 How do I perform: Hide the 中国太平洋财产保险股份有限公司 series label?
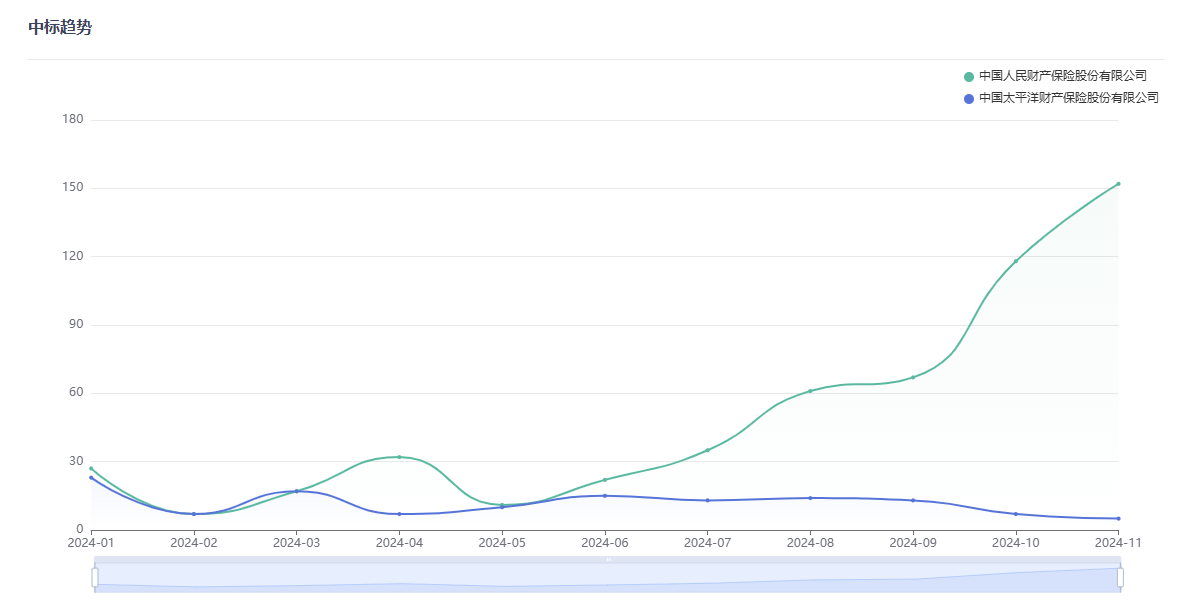coord(1068,98)
